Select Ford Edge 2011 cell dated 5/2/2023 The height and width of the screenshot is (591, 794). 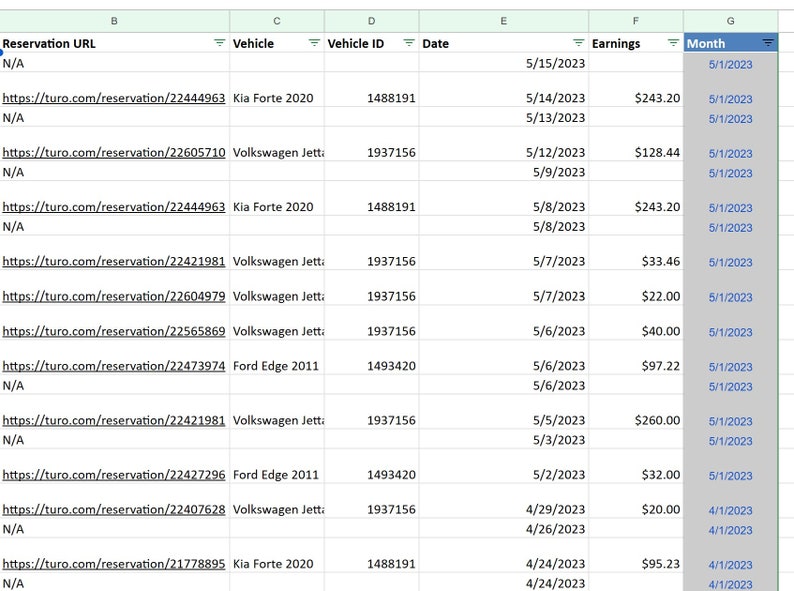click(x=277, y=466)
